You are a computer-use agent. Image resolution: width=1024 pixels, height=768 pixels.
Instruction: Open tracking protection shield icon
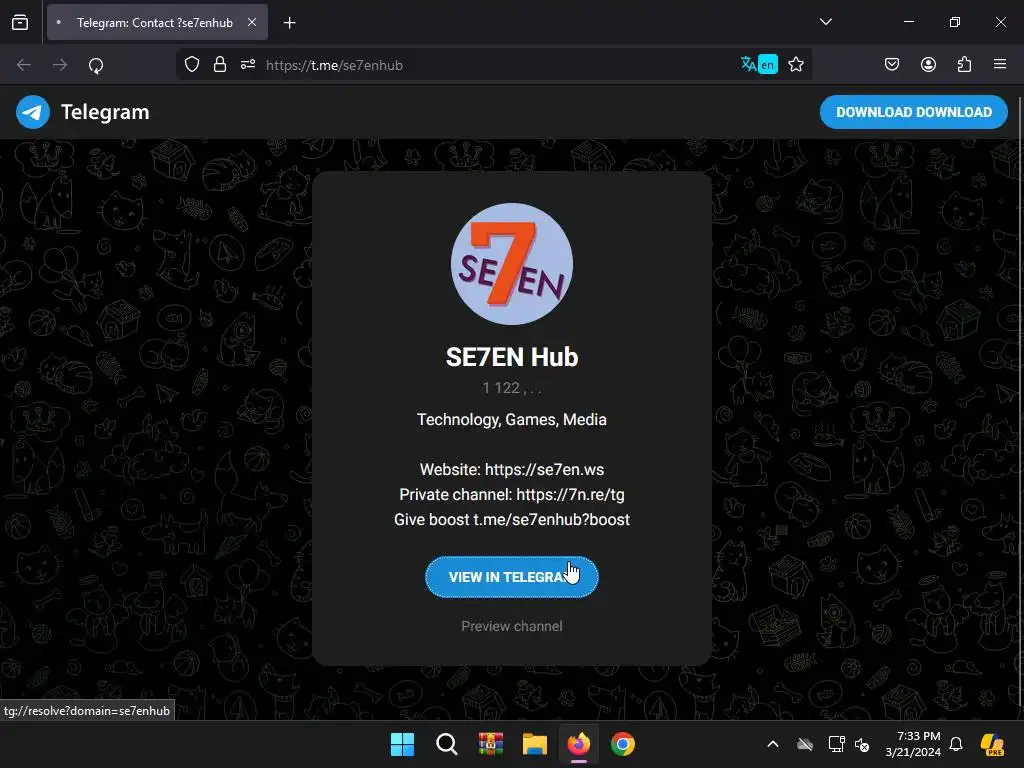[192, 65]
